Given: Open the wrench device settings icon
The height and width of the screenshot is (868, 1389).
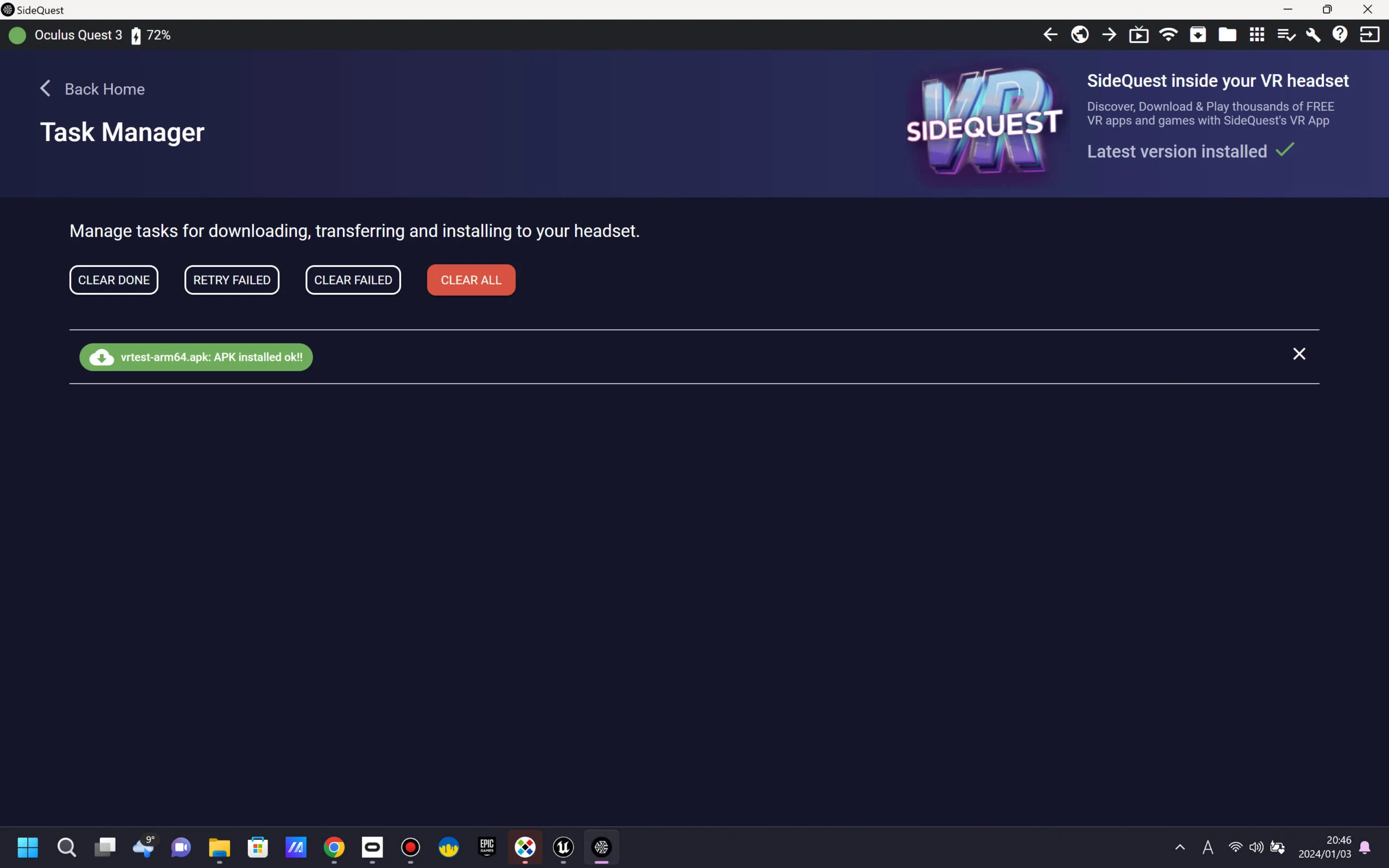Looking at the screenshot, I should pyautogui.click(x=1313, y=35).
